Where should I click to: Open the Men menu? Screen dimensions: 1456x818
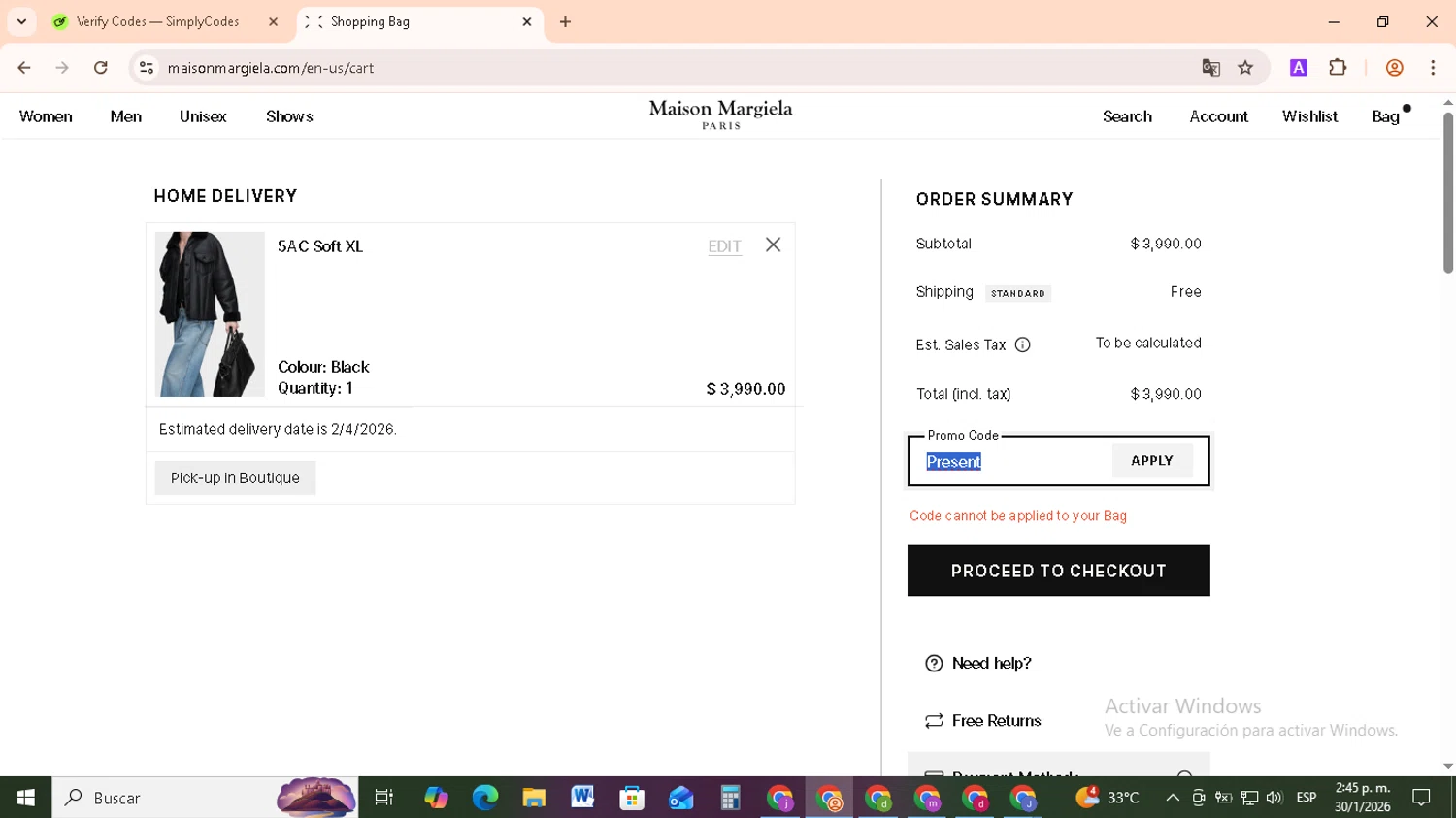pos(126,116)
